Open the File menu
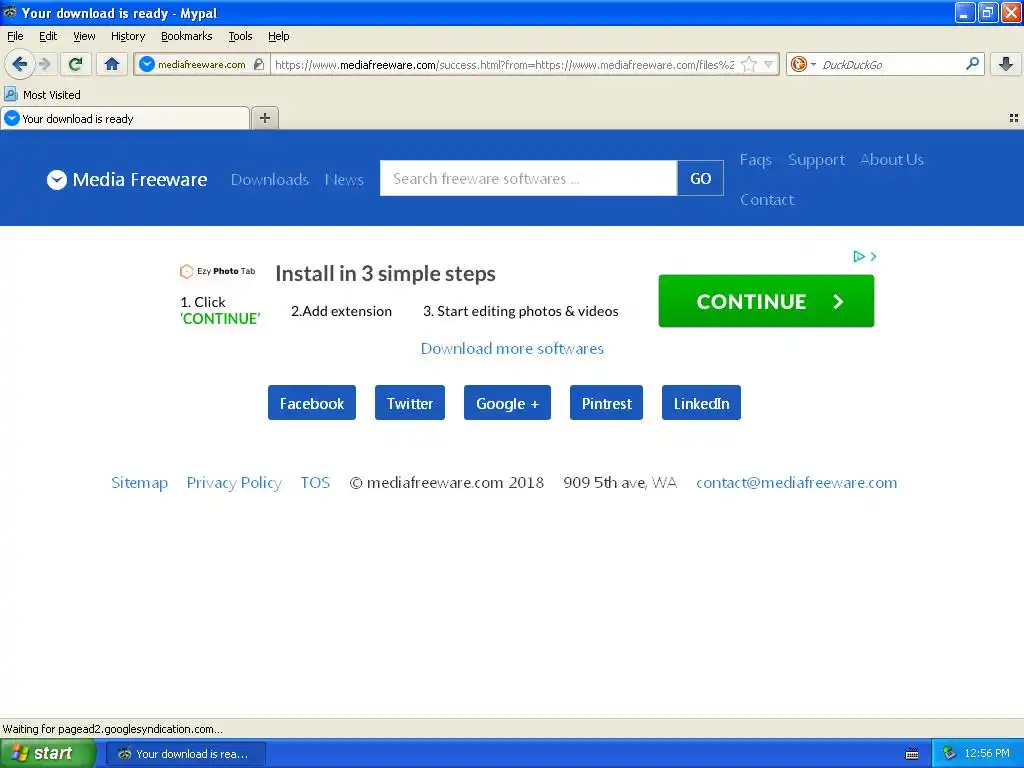This screenshot has width=1024, height=768. tap(15, 36)
